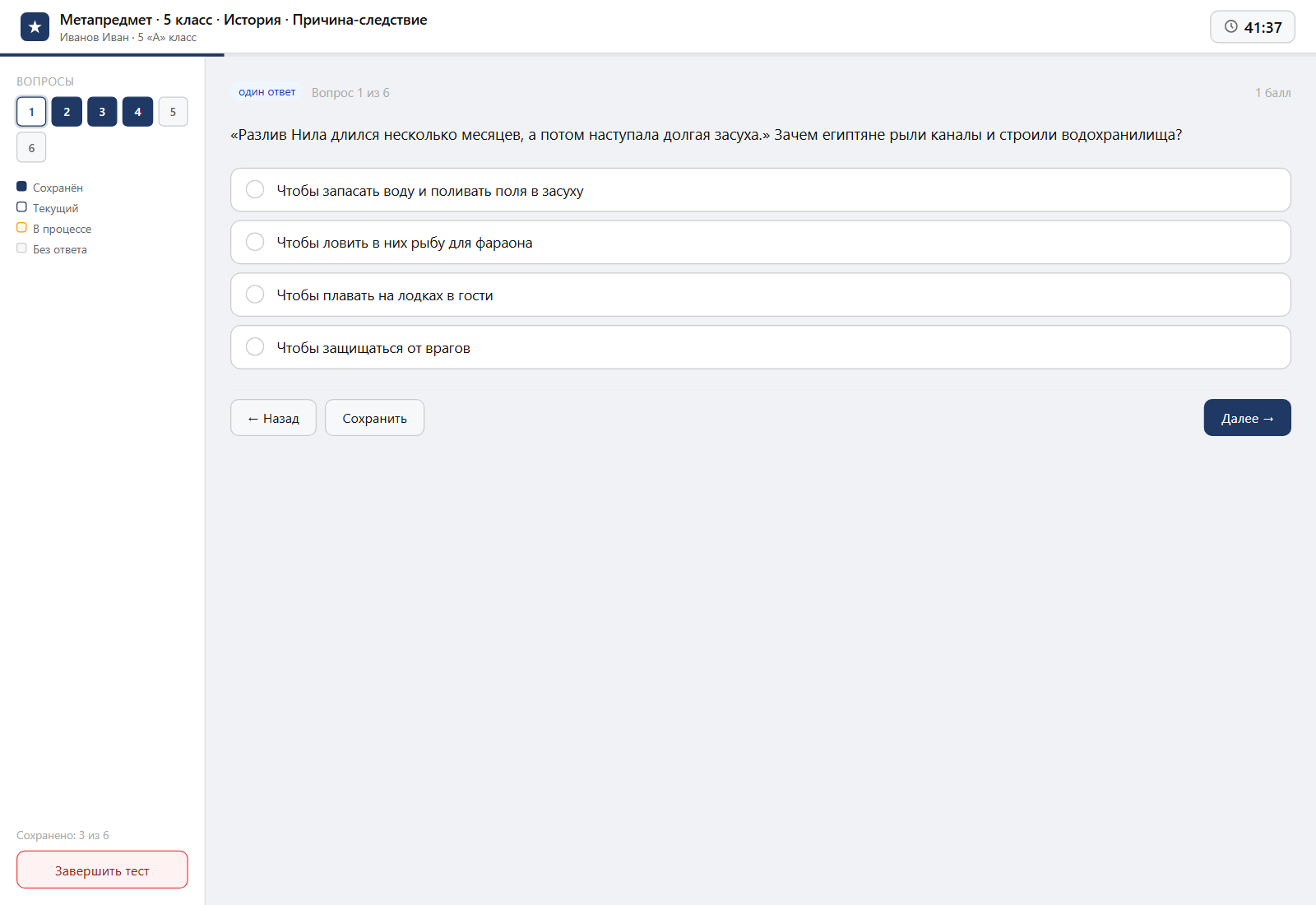Click student name «Иванов Иван · 5 «А» класс»
Viewport: 1316px width, 905px height.
[x=128, y=37]
